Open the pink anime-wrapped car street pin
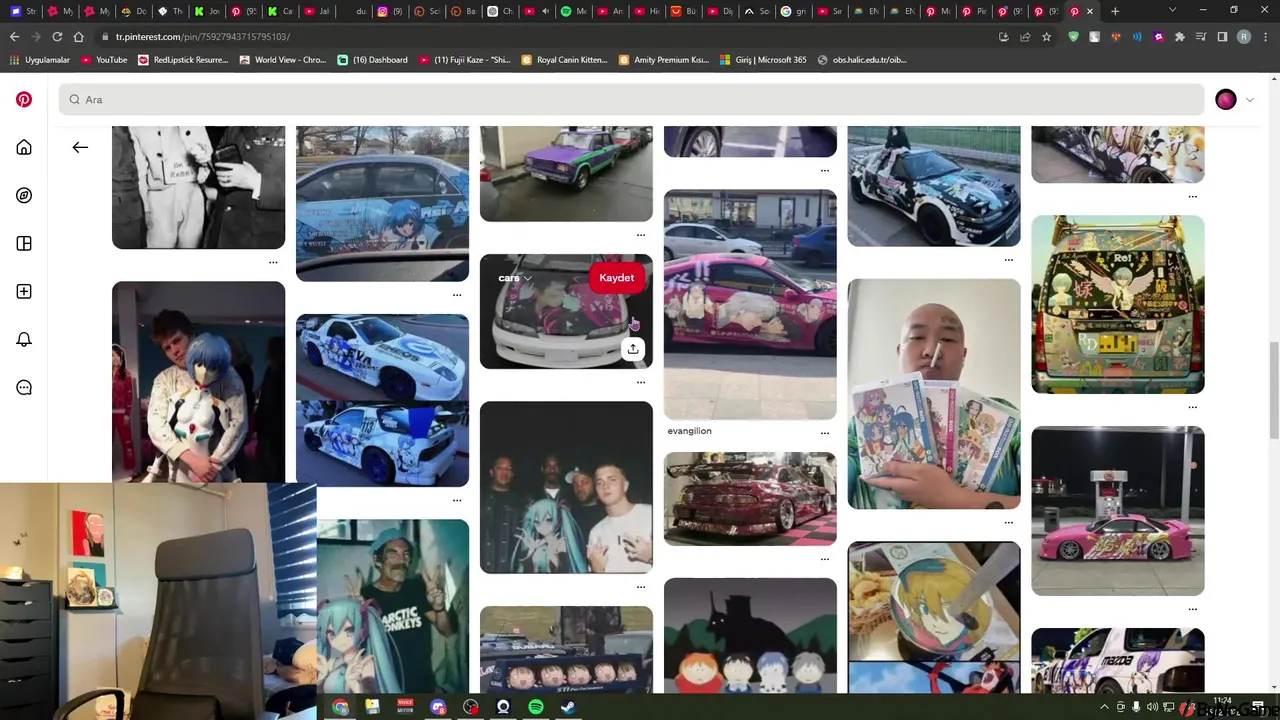The height and width of the screenshot is (720, 1280). 750,304
